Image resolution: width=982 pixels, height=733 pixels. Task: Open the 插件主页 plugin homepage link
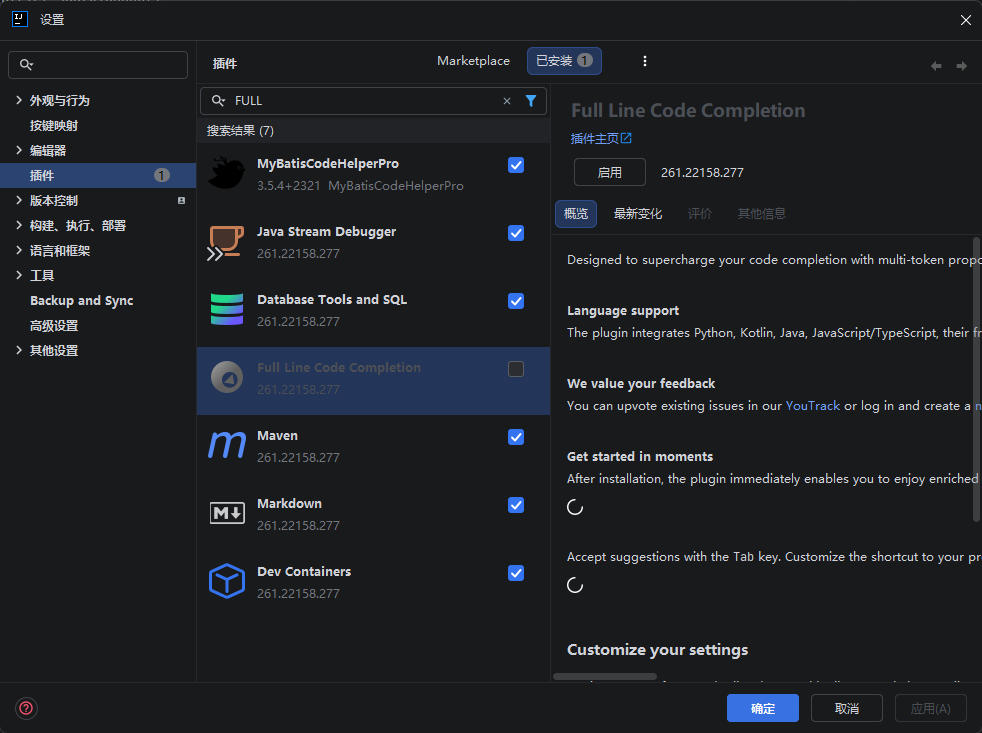pos(601,138)
